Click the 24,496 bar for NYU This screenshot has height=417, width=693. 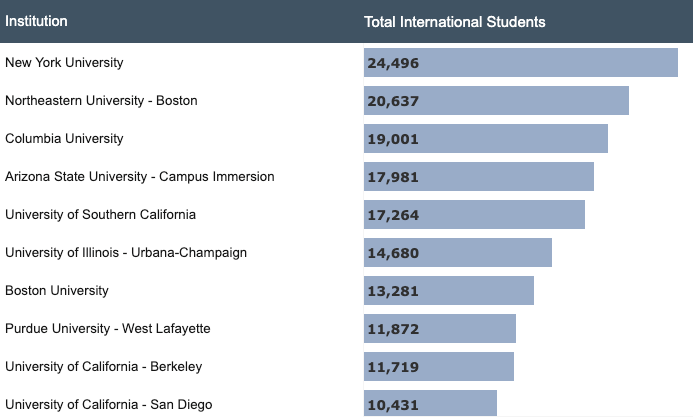(x=521, y=63)
